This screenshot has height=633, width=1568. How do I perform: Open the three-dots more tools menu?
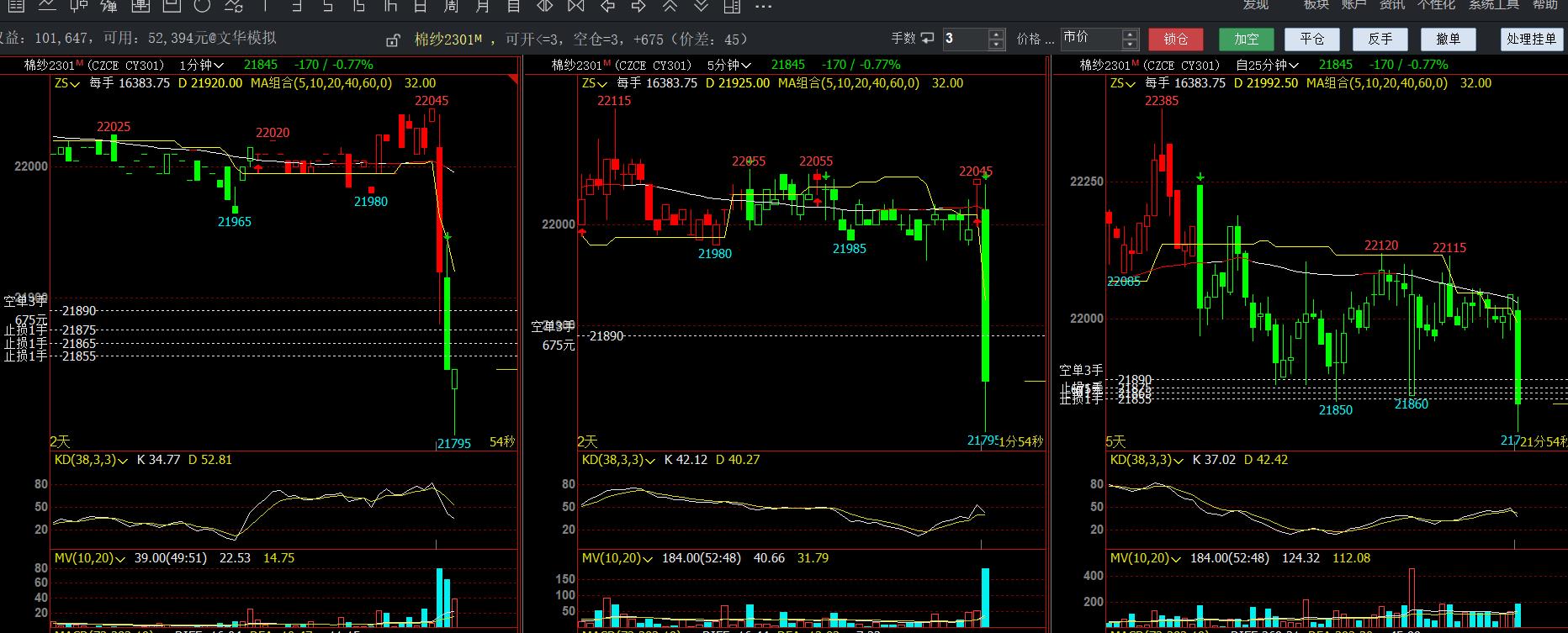763,6
